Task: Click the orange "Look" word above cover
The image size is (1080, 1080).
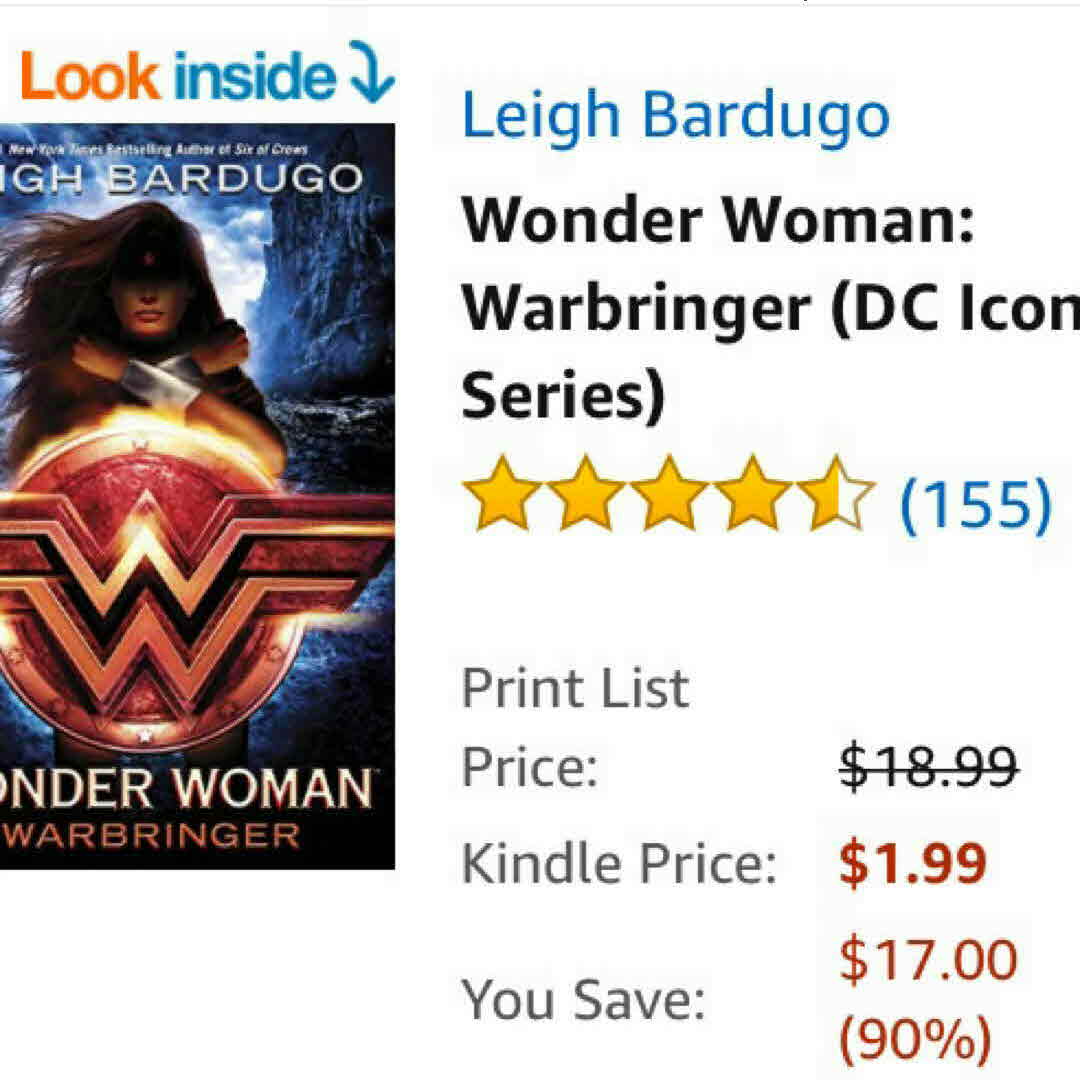Action: [90, 77]
